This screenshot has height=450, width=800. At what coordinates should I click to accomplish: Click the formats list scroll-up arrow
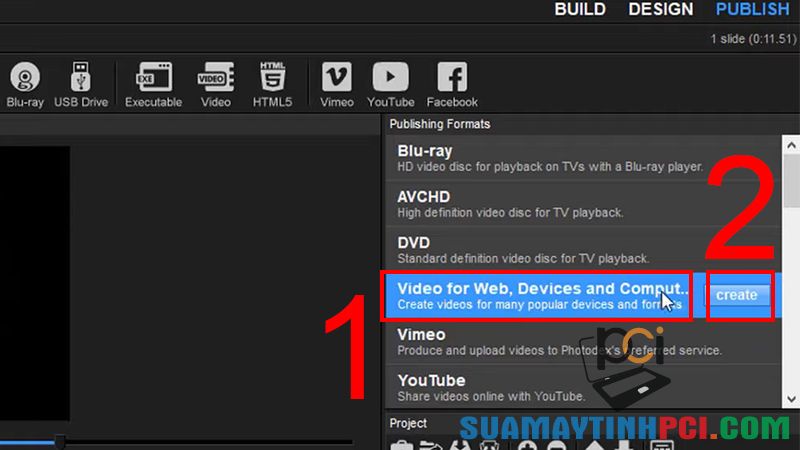[791, 145]
